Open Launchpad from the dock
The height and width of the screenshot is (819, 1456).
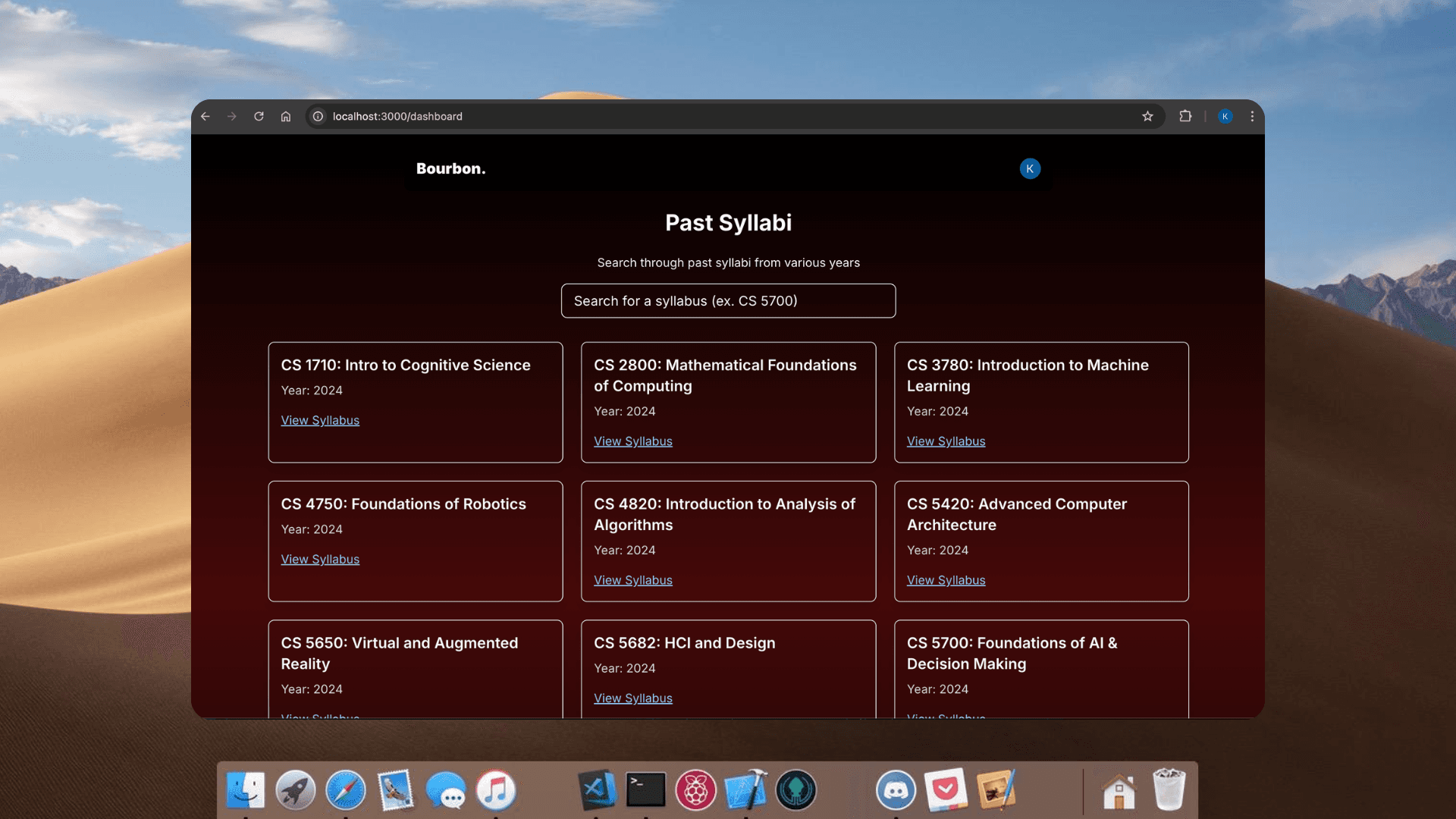click(x=296, y=790)
